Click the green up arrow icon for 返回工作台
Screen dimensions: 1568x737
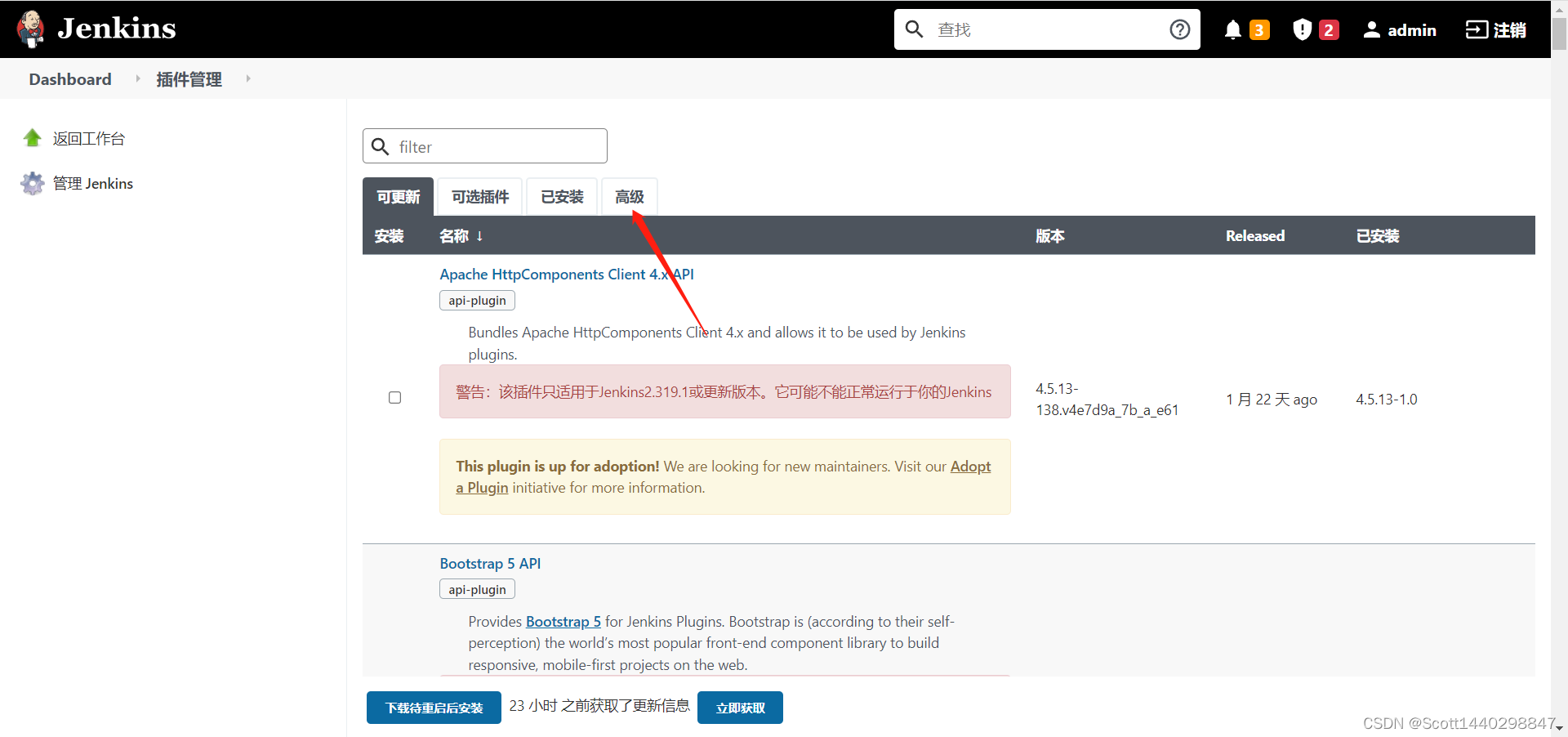[x=33, y=138]
